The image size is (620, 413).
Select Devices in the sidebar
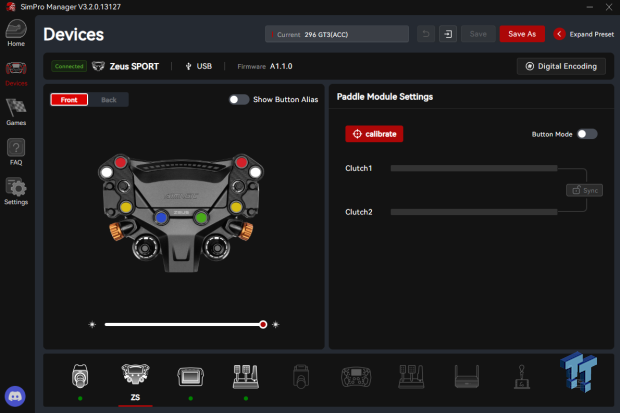pos(16,74)
